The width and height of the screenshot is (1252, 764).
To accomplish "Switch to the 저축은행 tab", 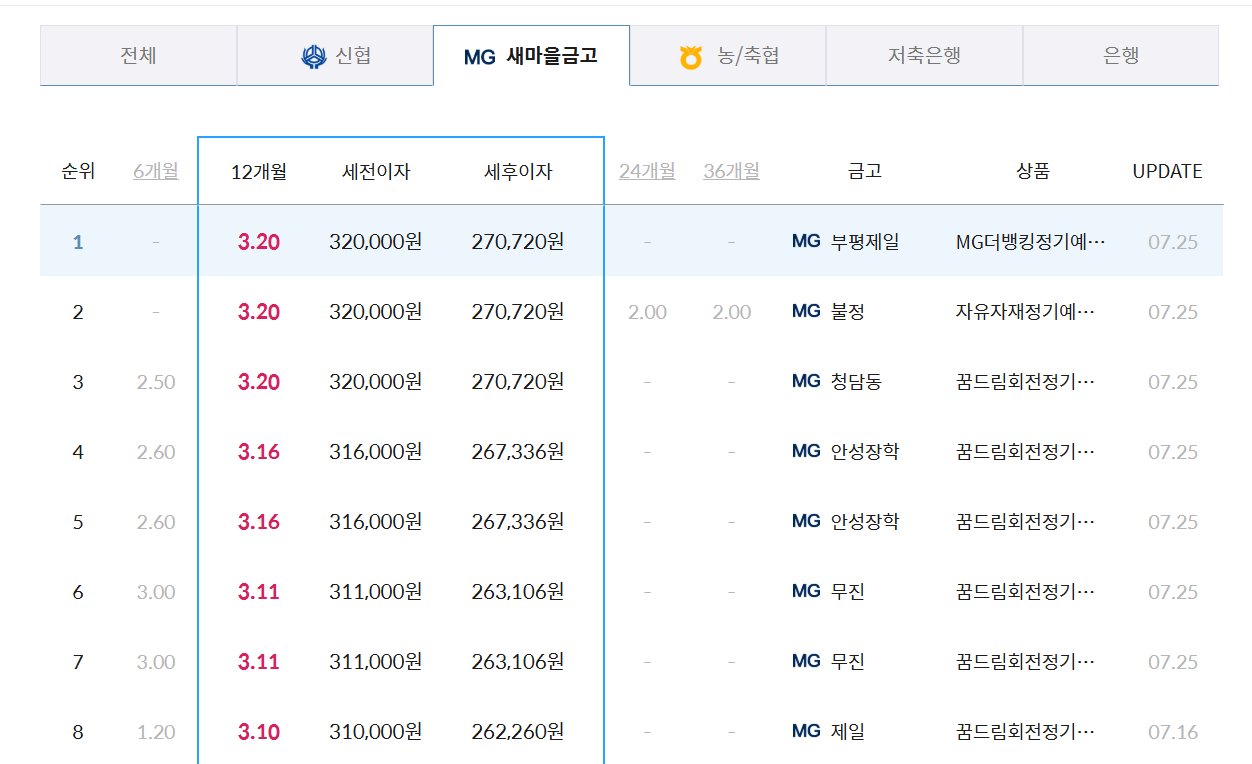I will [924, 56].
